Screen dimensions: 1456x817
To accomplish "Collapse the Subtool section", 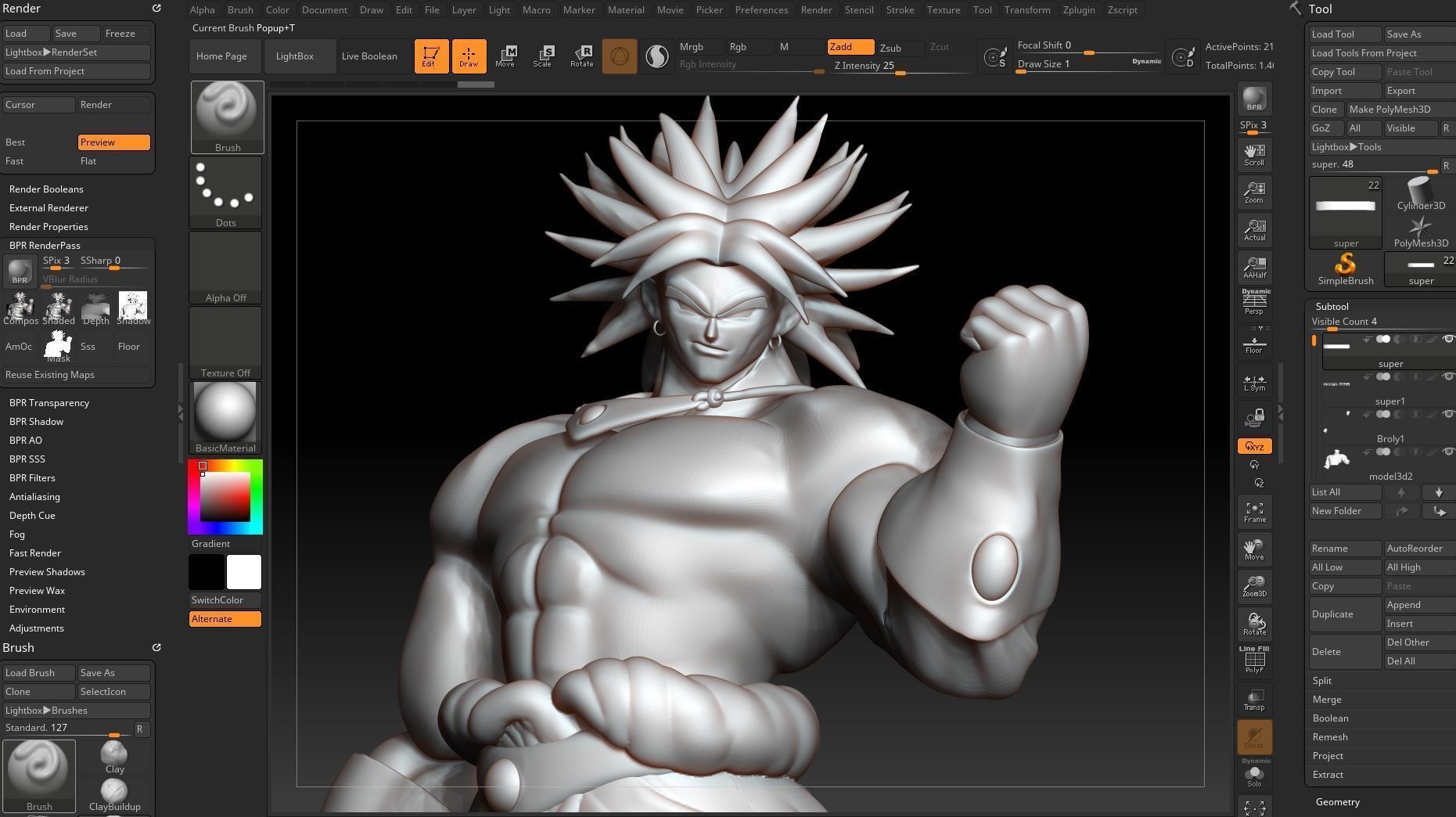I will pos(1332,307).
